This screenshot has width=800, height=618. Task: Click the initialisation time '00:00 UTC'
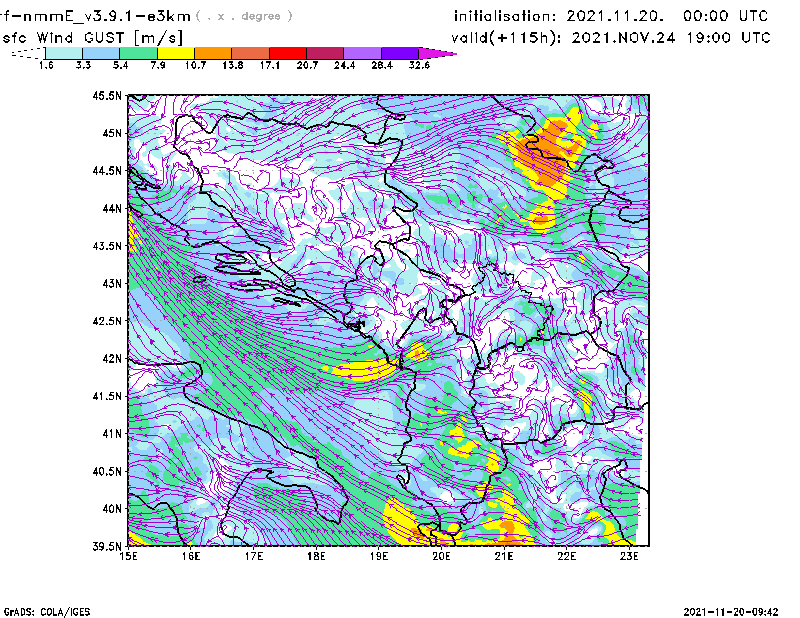pos(726,16)
